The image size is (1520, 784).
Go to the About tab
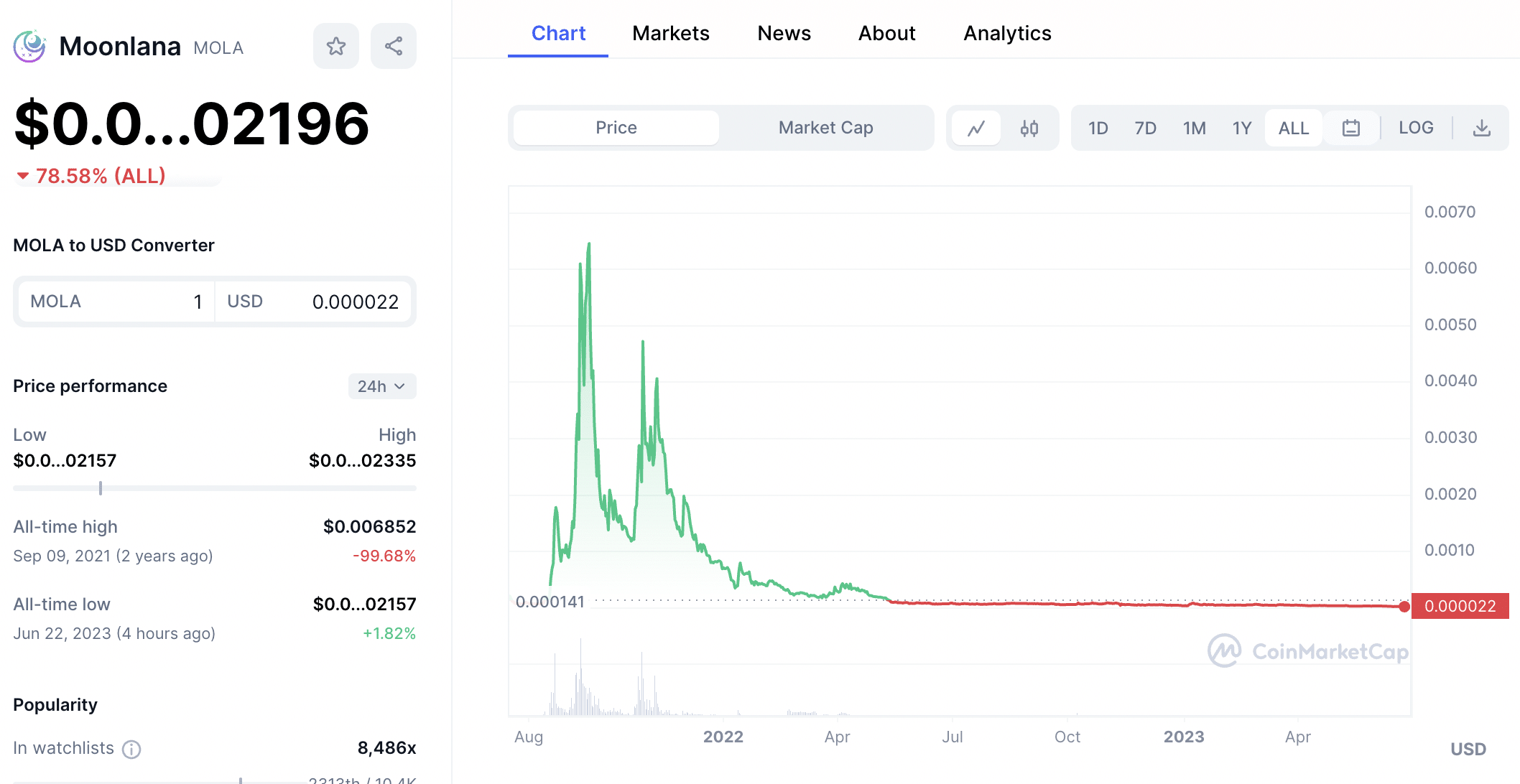(x=887, y=34)
